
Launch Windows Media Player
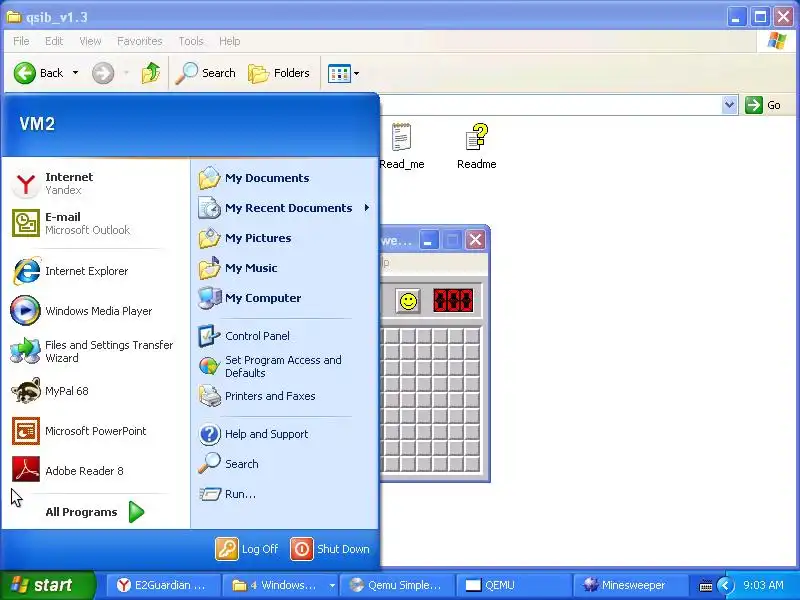pyautogui.click(x=95, y=311)
